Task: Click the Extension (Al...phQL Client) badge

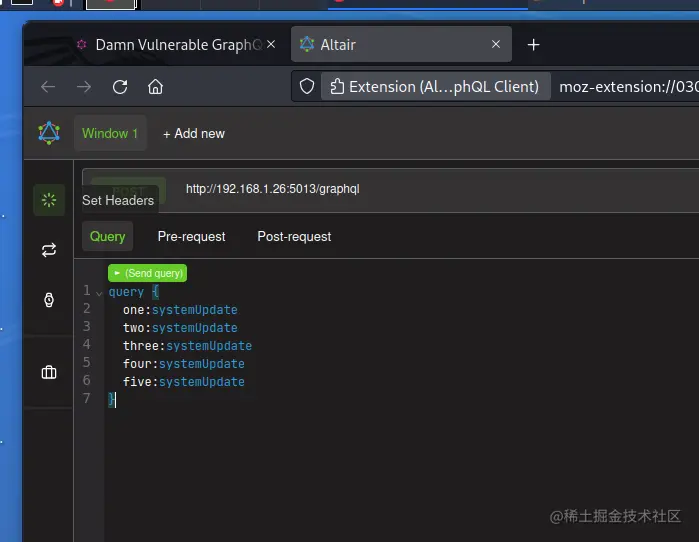Action: click(435, 86)
